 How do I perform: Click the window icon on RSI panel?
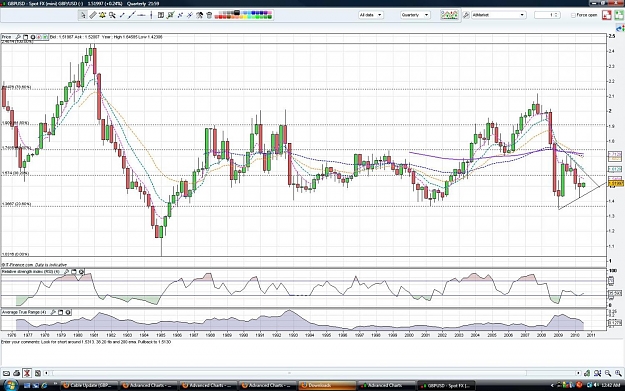74,272
